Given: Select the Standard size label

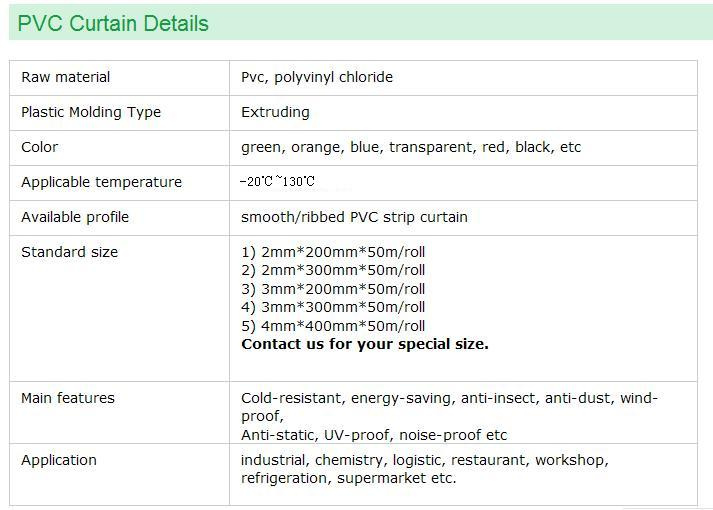Looking at the screenshot, I should (x=70, y=252).
